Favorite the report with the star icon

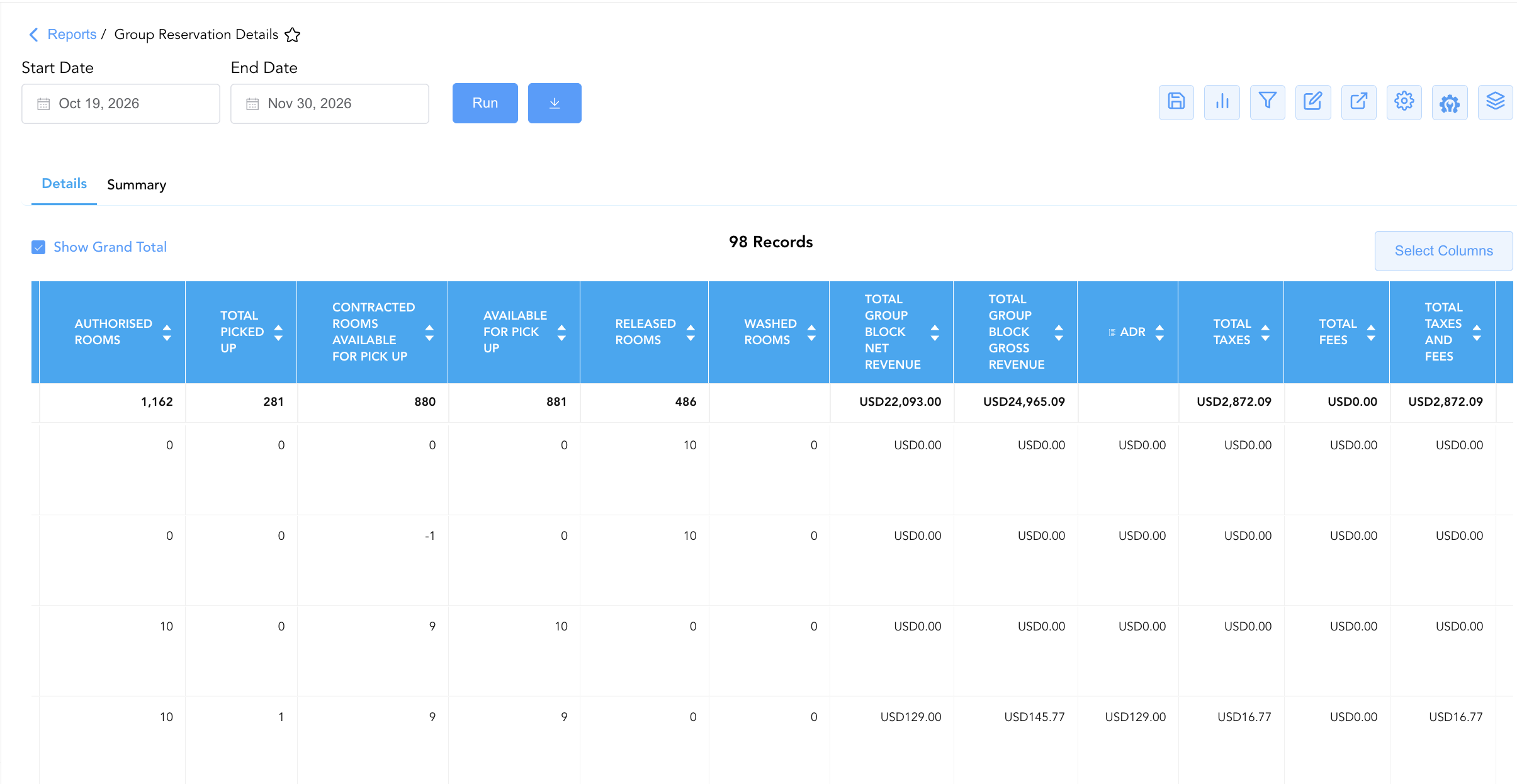[292, 35]
